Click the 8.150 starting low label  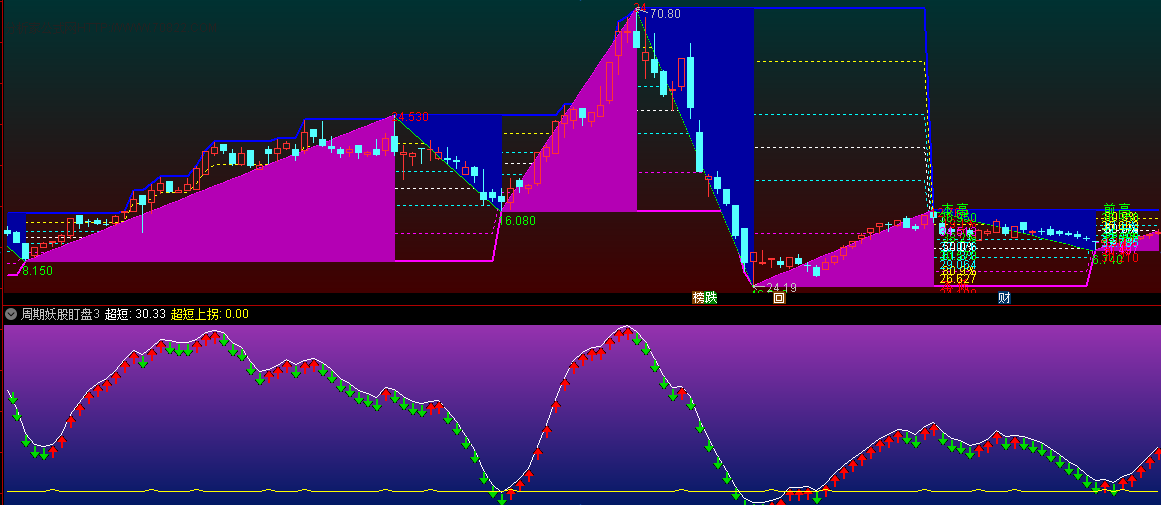[x=37, y=271]
